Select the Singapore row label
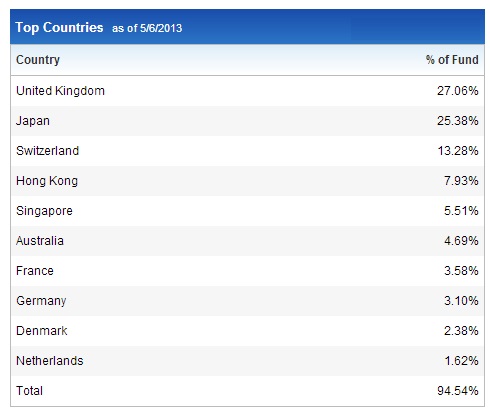490x415 pixels. pyautogui.click(x=44, y=211)
